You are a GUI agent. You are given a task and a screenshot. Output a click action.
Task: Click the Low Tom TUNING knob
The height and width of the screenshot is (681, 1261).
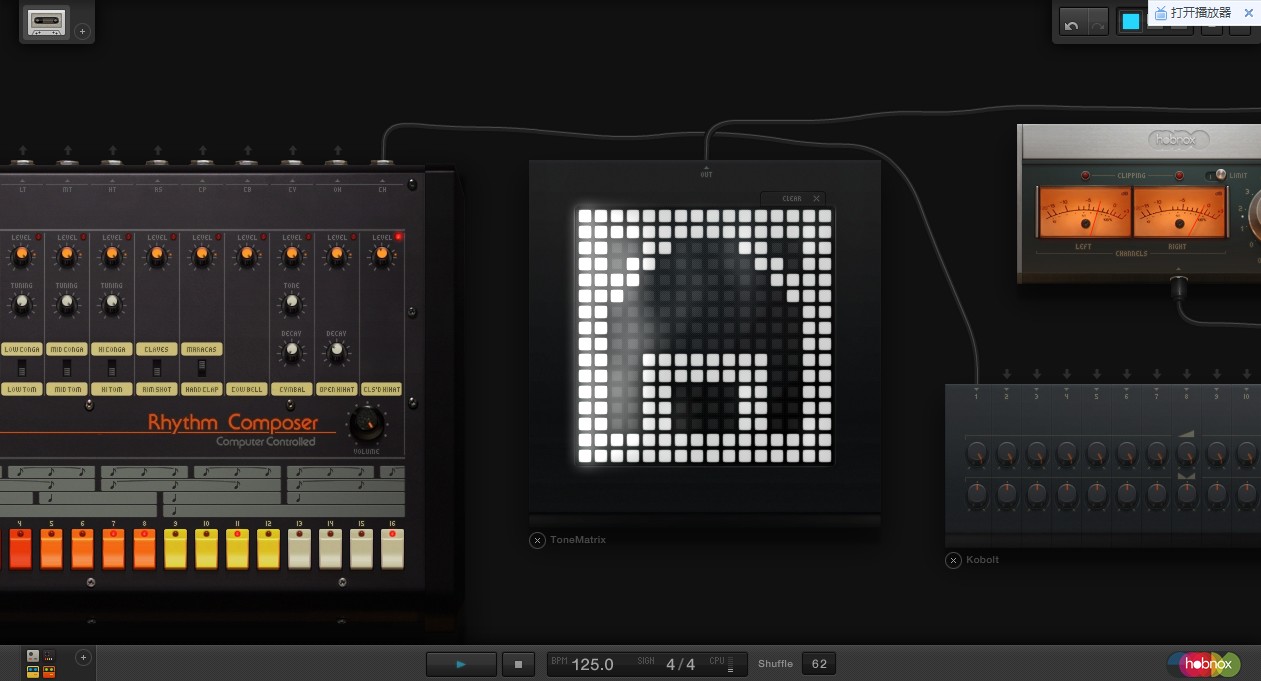point(21,305)
